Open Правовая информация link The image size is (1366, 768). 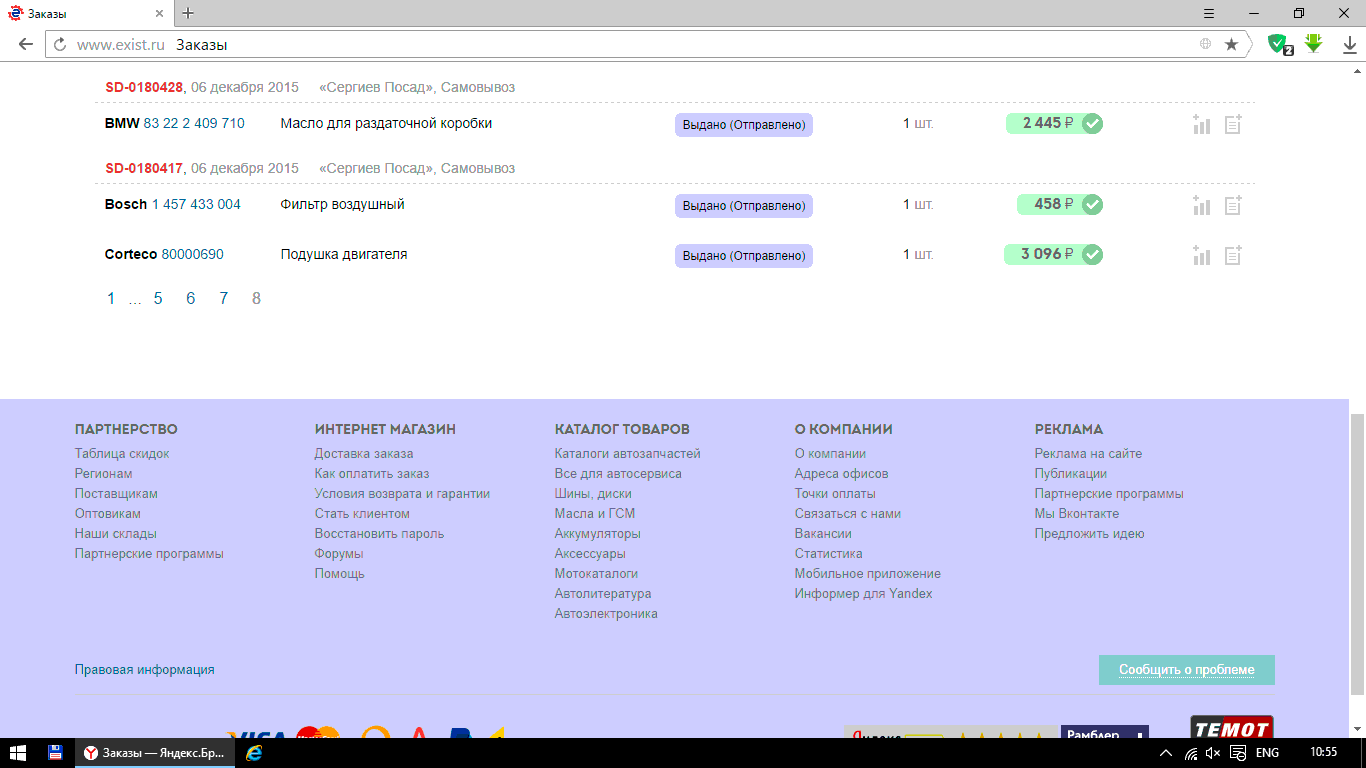point(145,670)
